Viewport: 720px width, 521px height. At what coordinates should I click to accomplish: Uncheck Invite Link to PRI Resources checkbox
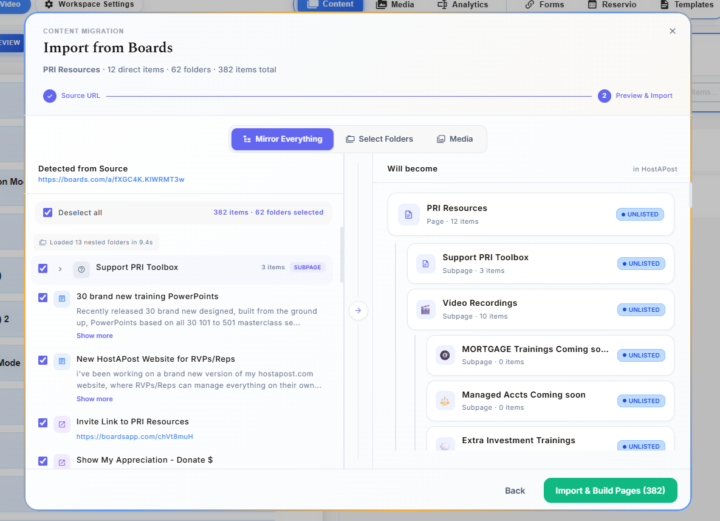(x=43, y=423)
